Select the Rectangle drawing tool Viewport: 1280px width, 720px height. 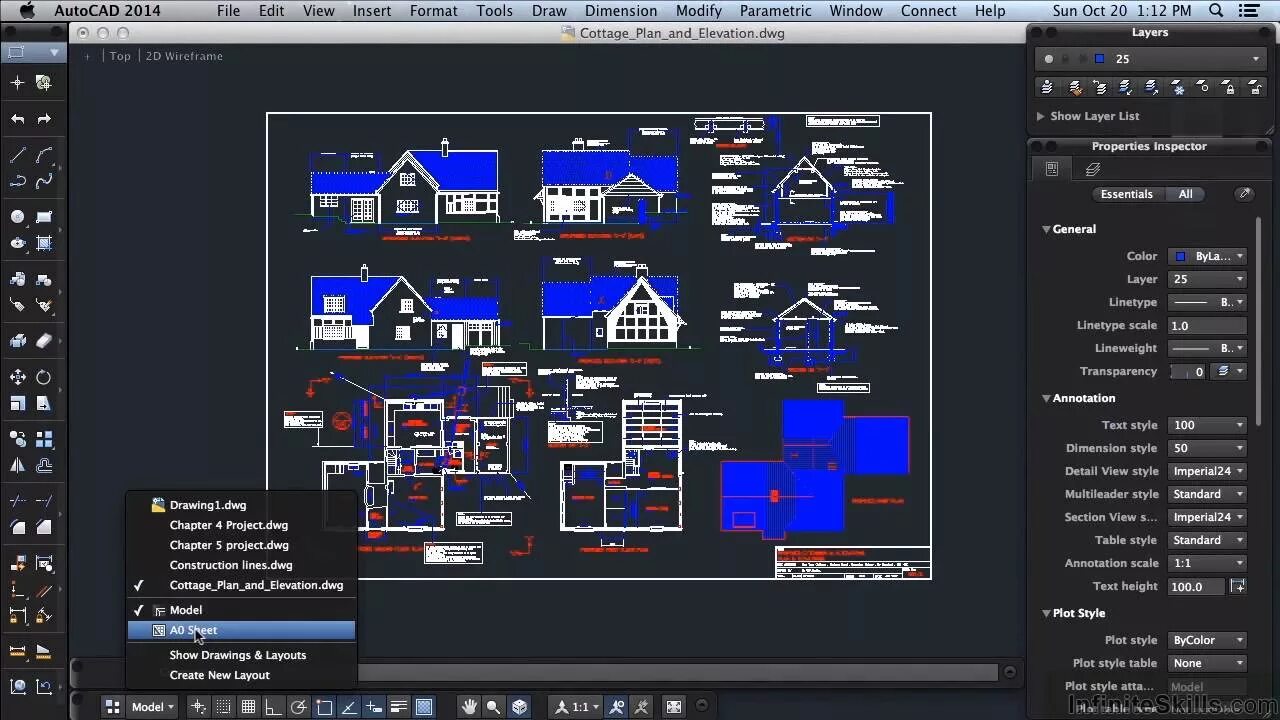coord(44,217)
